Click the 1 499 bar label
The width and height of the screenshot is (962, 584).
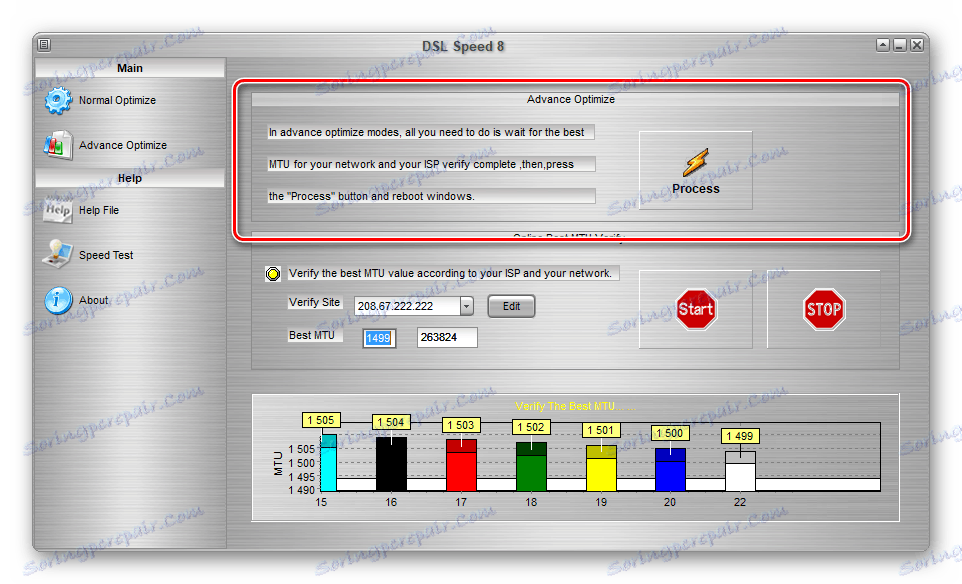coord(740,436)
